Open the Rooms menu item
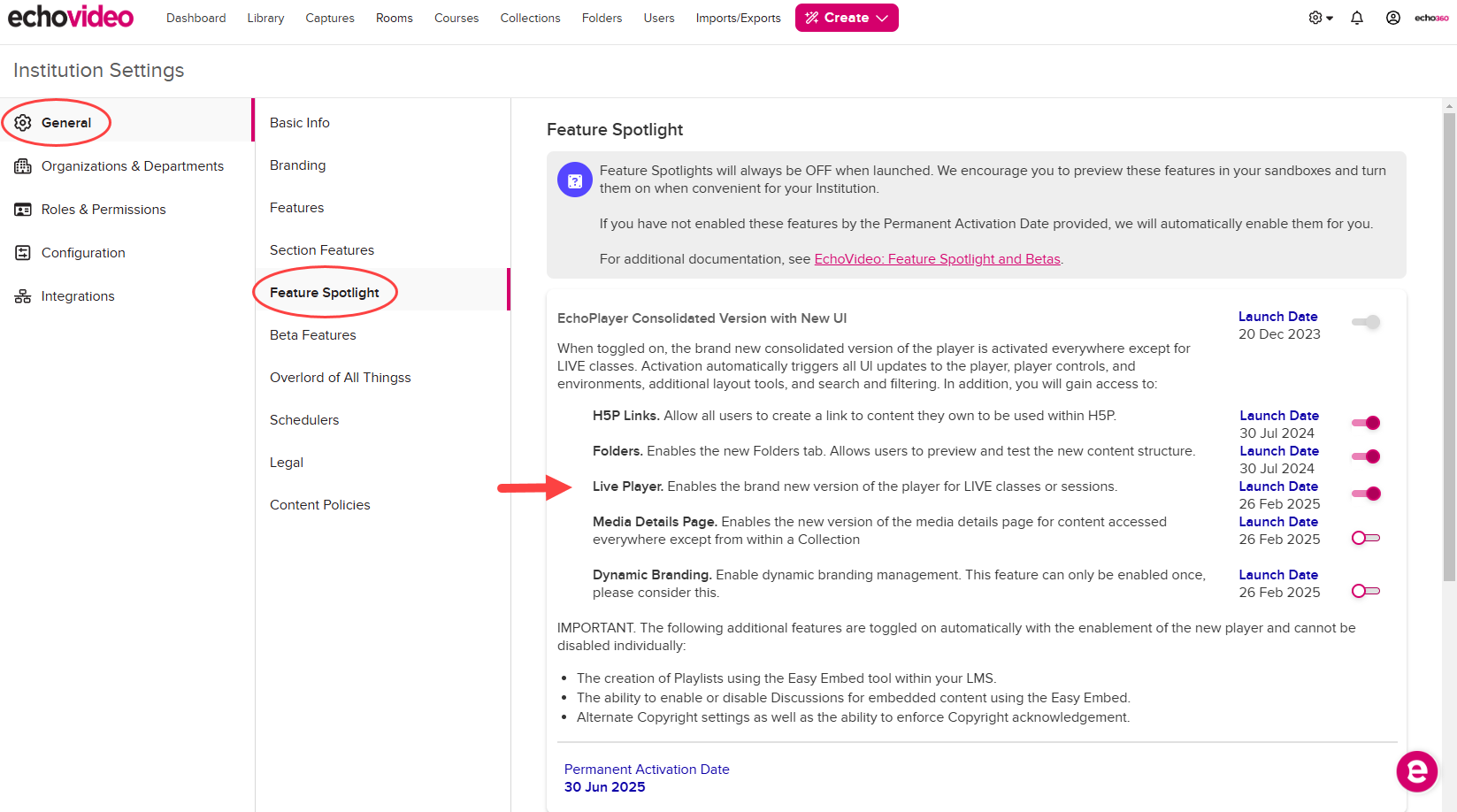The width and height of the screenshot is (1457, 812). click(x=395, y=18)
